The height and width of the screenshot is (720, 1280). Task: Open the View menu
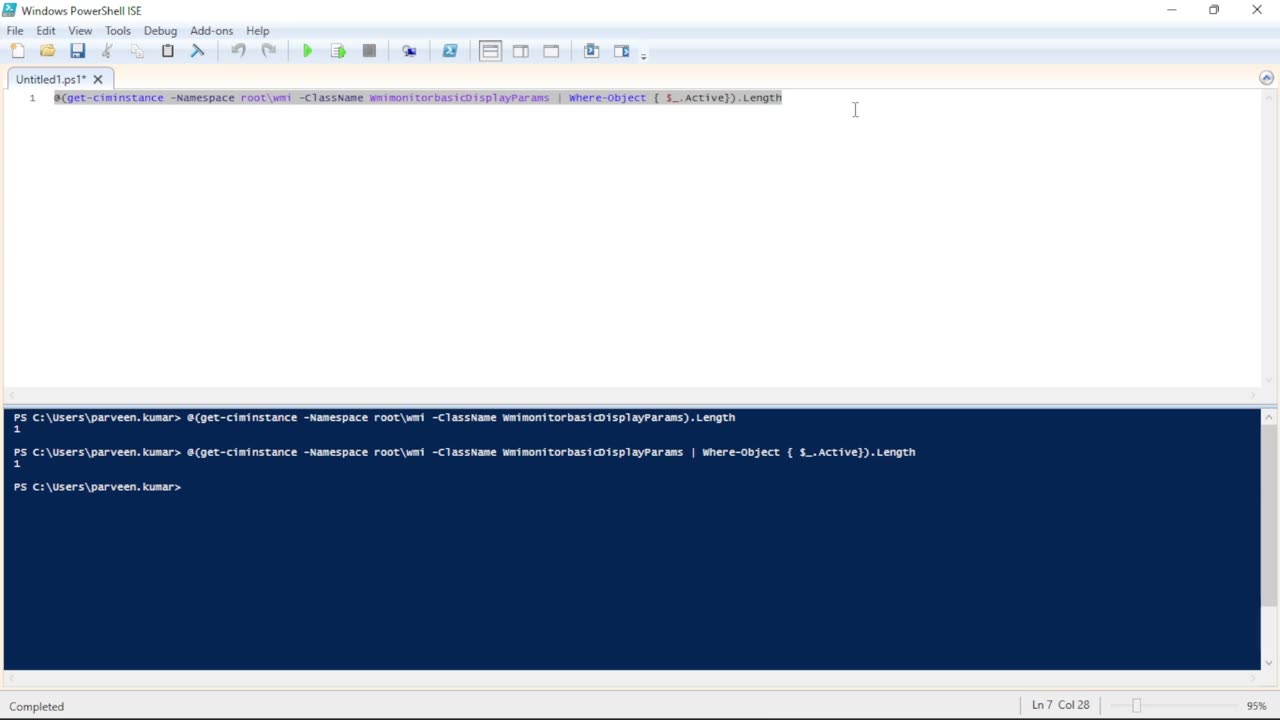[80, 31]
